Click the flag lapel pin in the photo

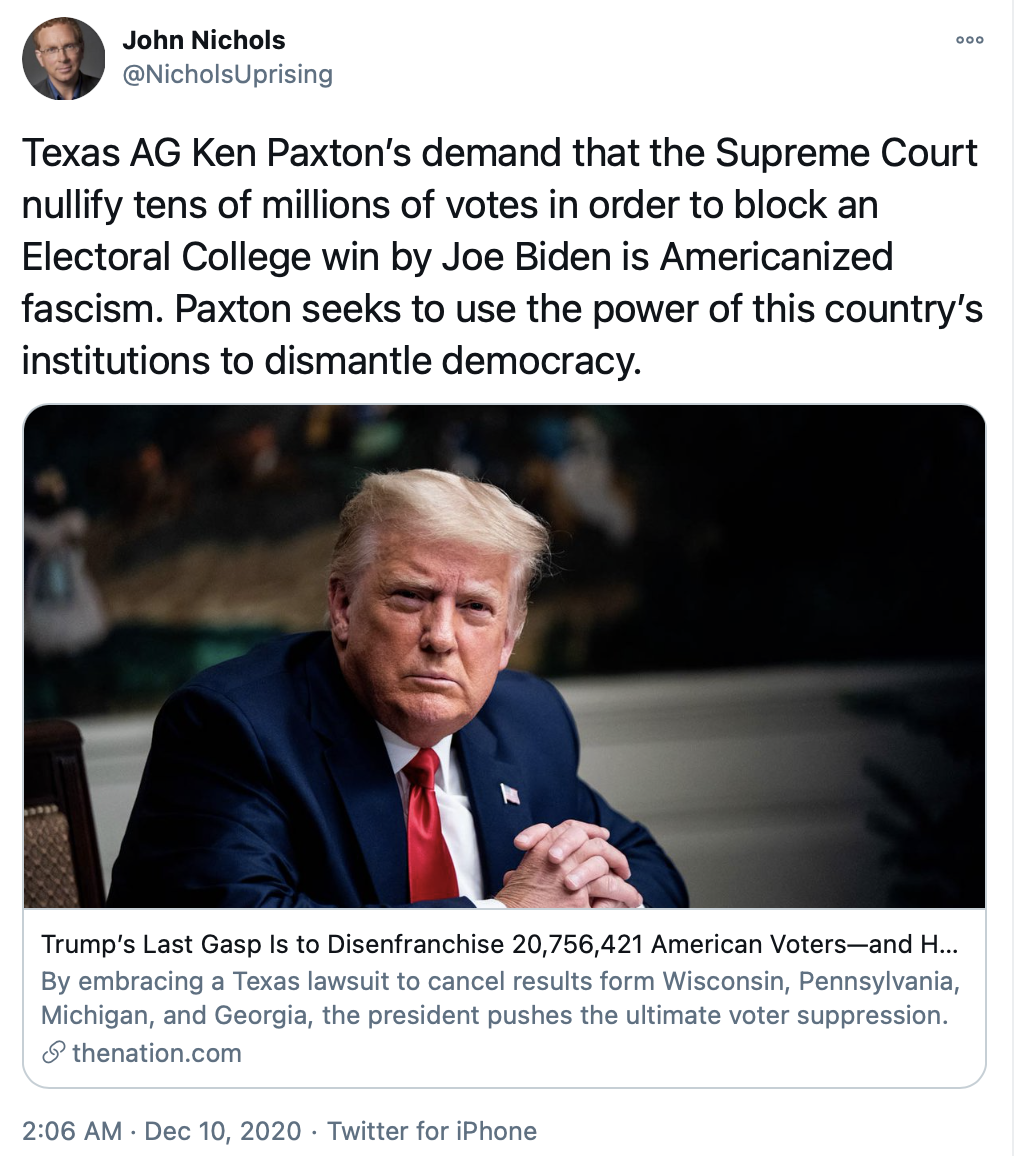510,794
